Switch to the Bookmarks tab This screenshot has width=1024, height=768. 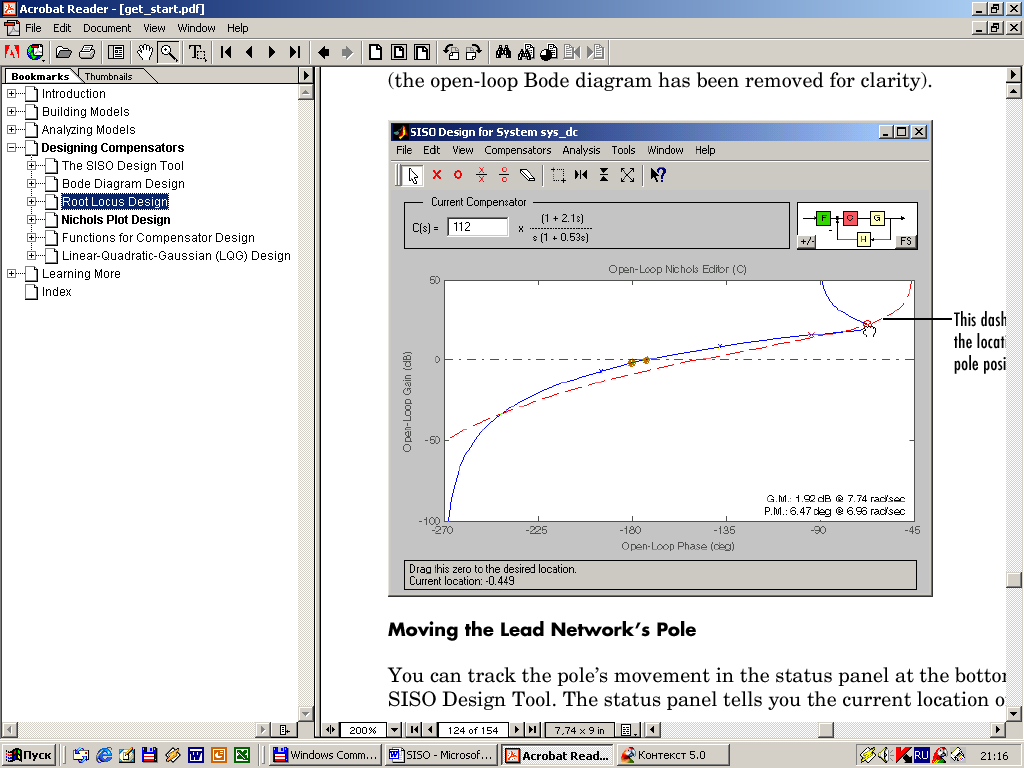click(40, 76)
